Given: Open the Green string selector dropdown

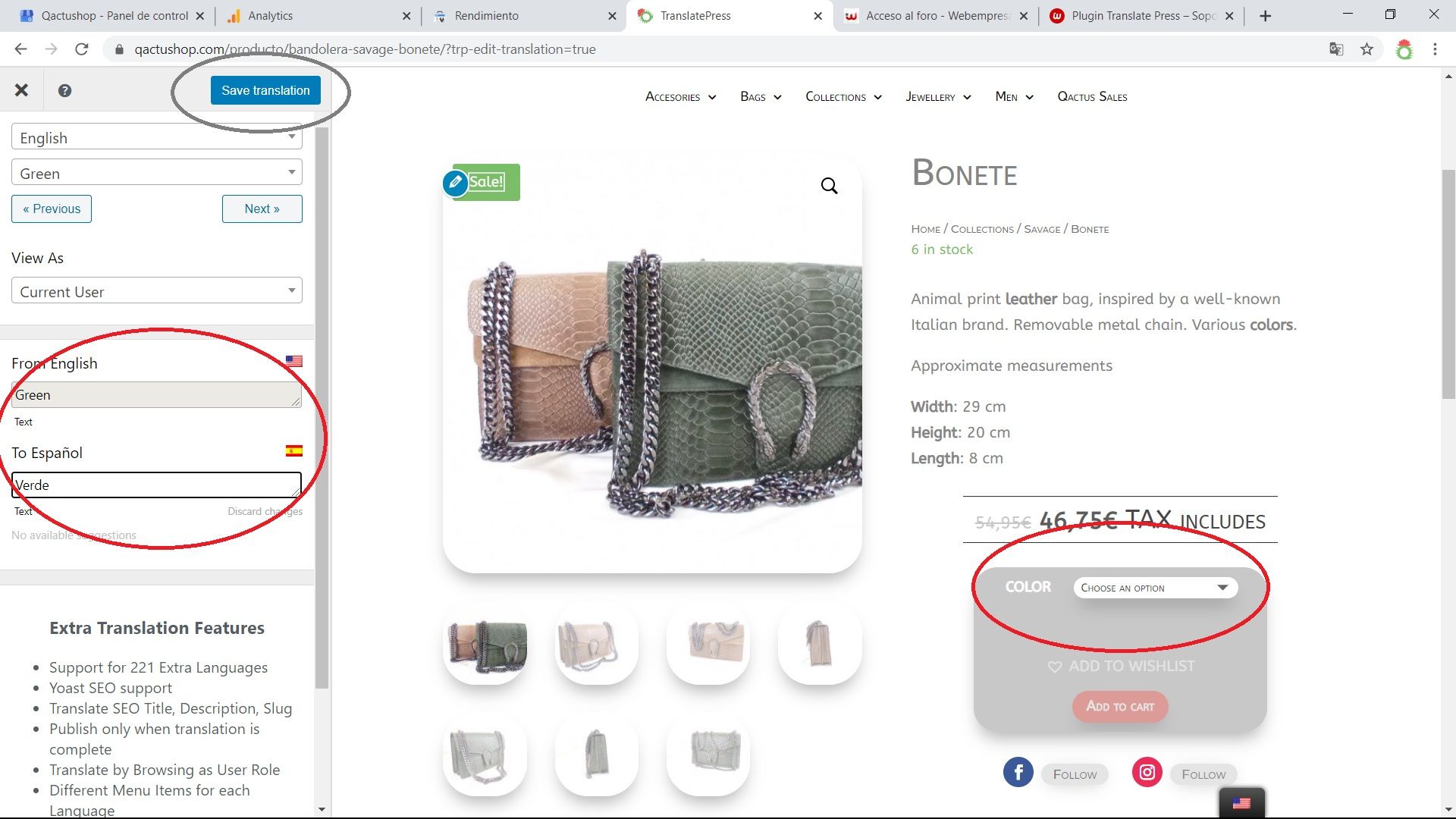Looking at the screenshot, I should (x=157, y=173).
